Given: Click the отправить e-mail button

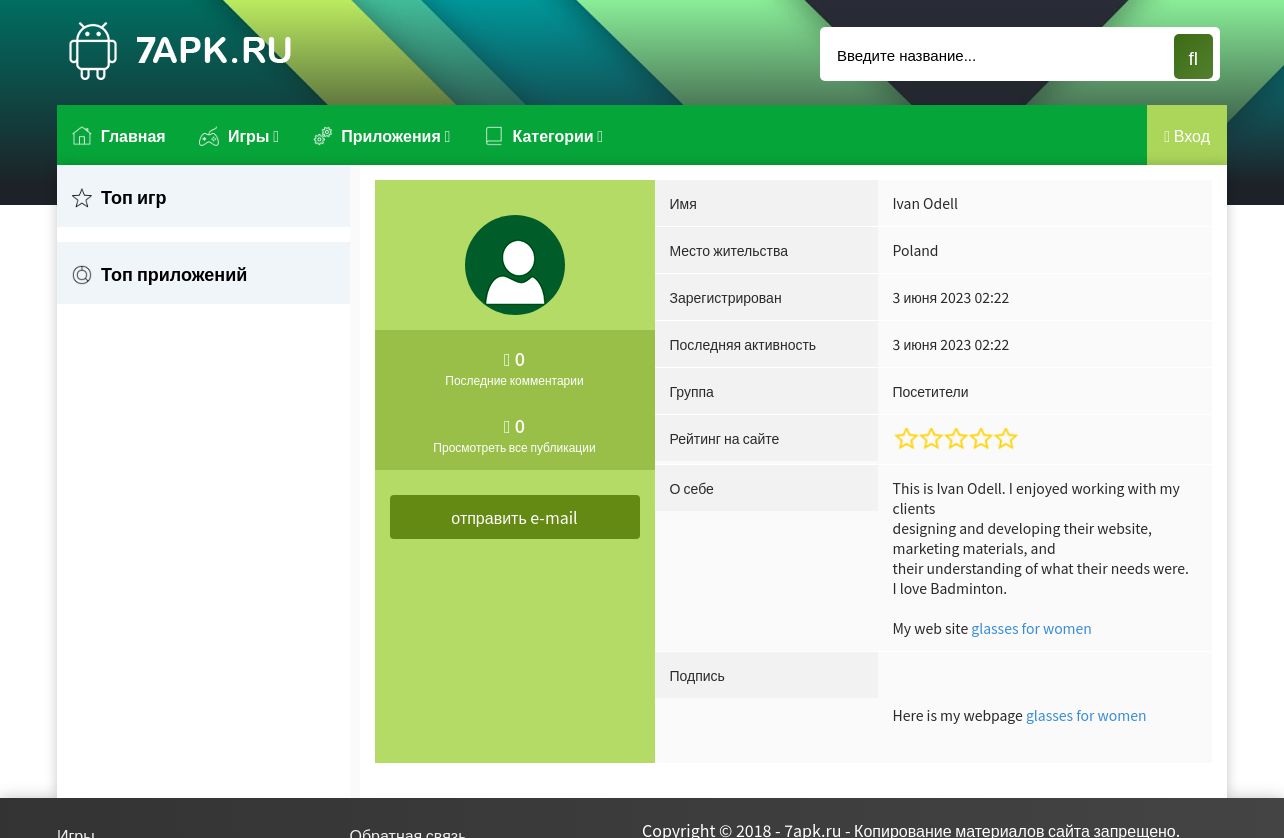Looking at the screenshot, I should (x=514, y=517).
